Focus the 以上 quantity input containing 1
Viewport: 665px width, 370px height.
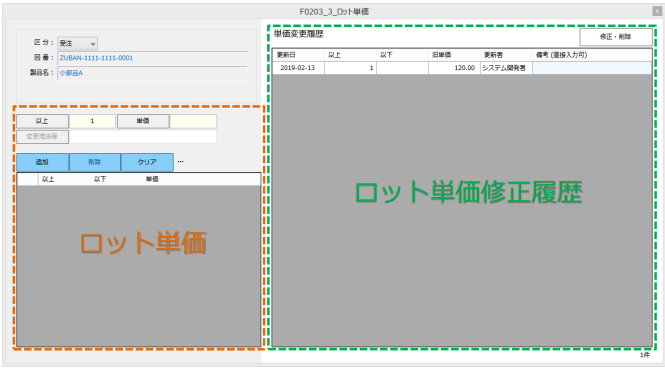coord(92,121)
